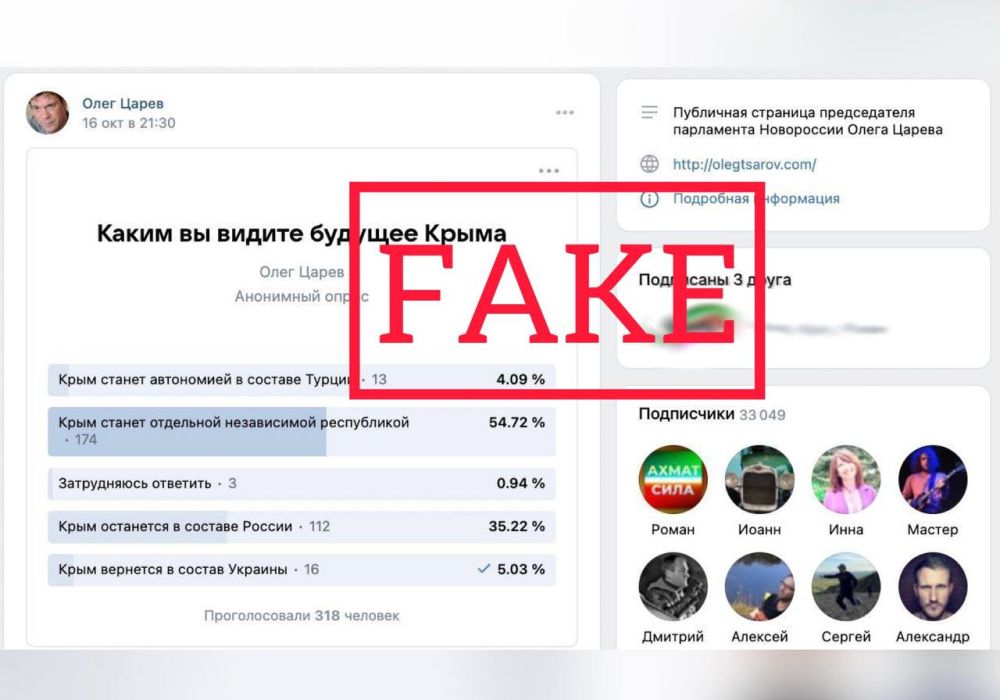Open the post options three-dot menu
Viewport: 1000px width, 700px height.
pyautogui.click(x=564, y=113)
